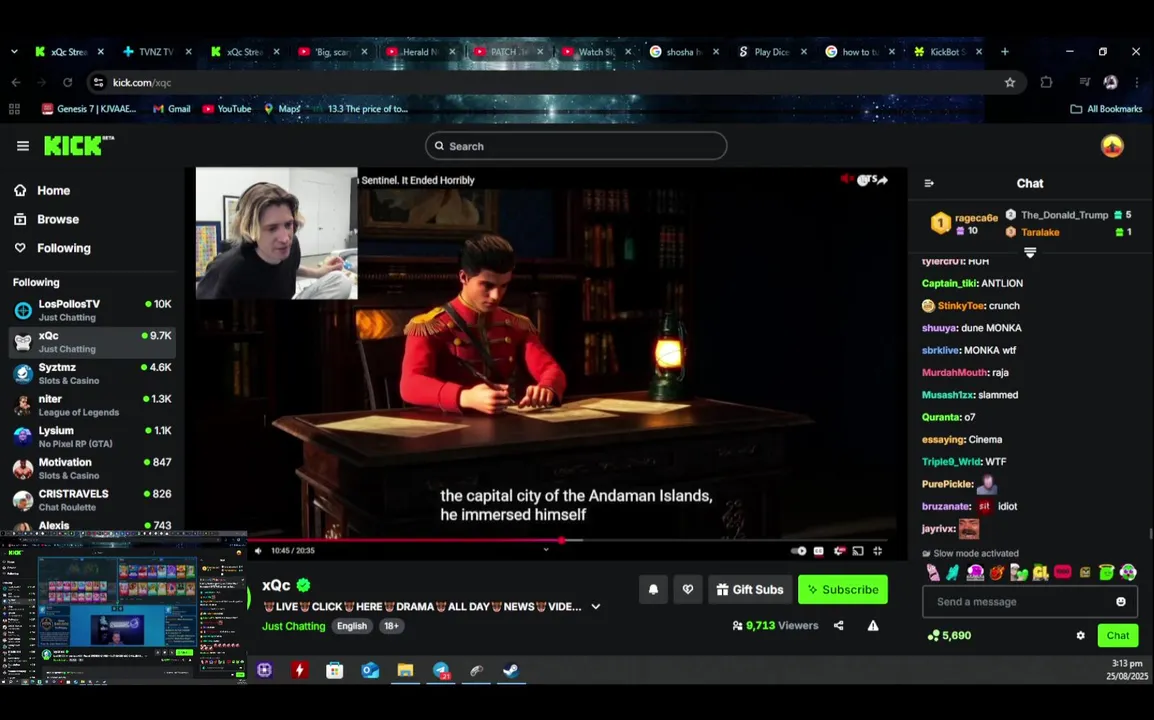Open the Chrome three-dot menu
This screenshot has height=720, width=1154.
tap(1137, 82)
